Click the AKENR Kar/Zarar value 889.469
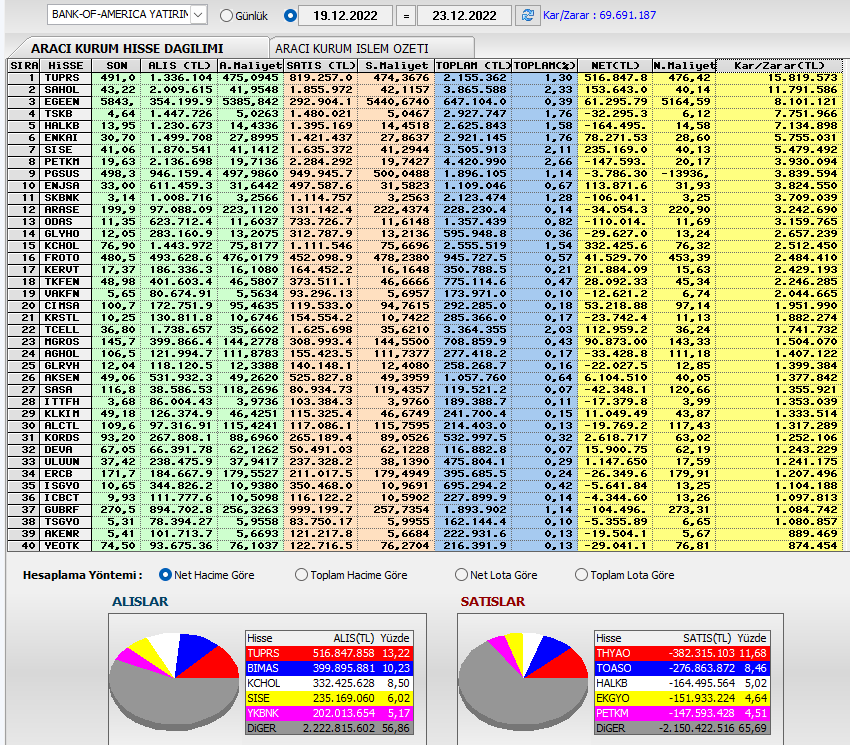This screenshot has width=850, height=745. 812,534
